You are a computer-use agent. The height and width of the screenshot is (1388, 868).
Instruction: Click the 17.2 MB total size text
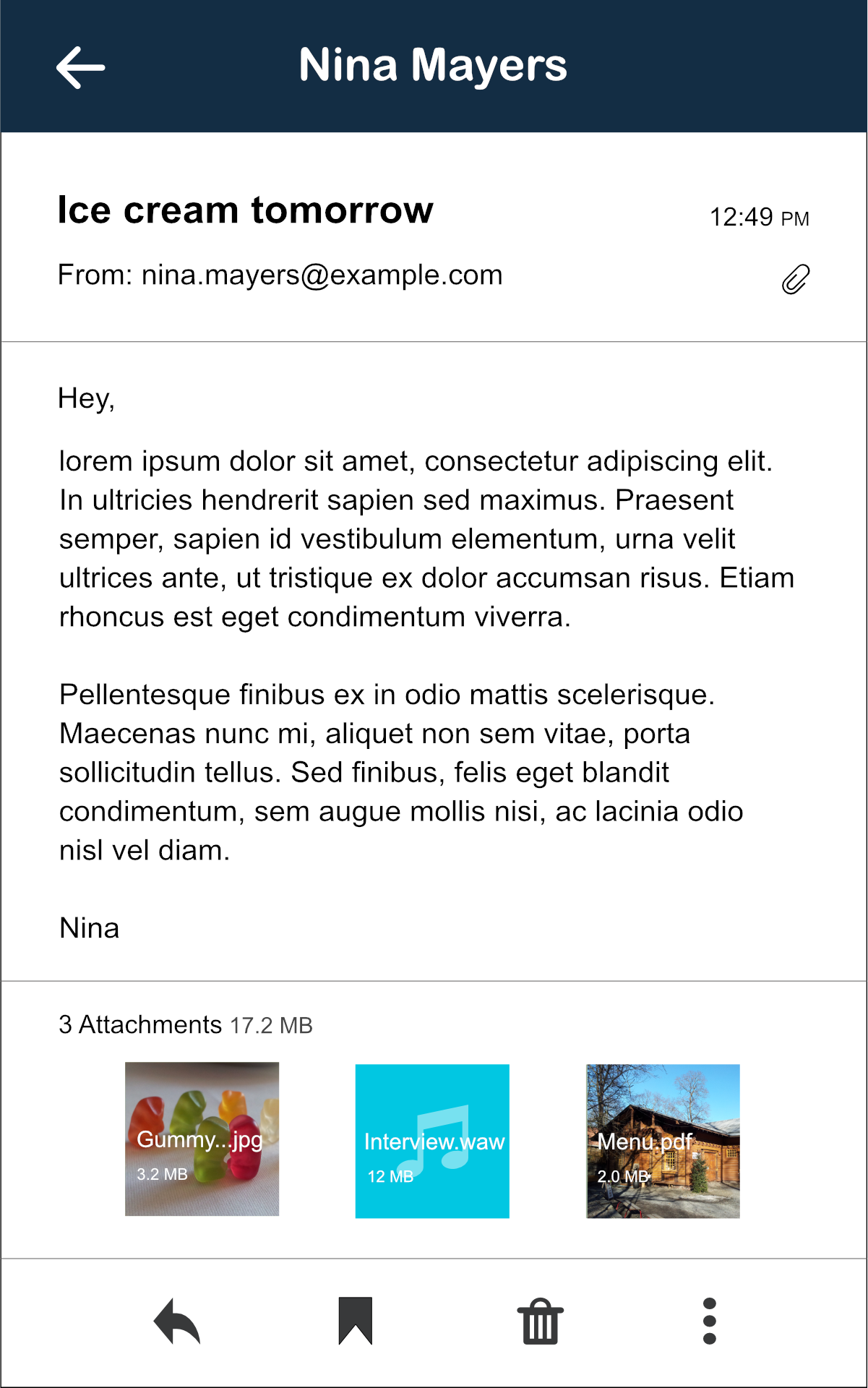click(271, 1025)
